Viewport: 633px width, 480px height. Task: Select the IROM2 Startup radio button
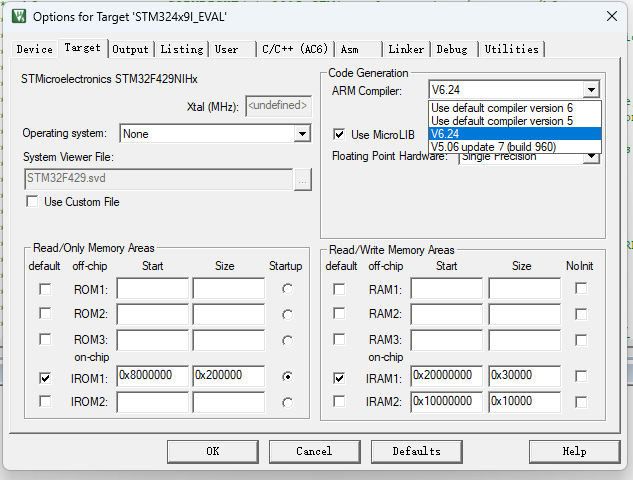(287, 402)
